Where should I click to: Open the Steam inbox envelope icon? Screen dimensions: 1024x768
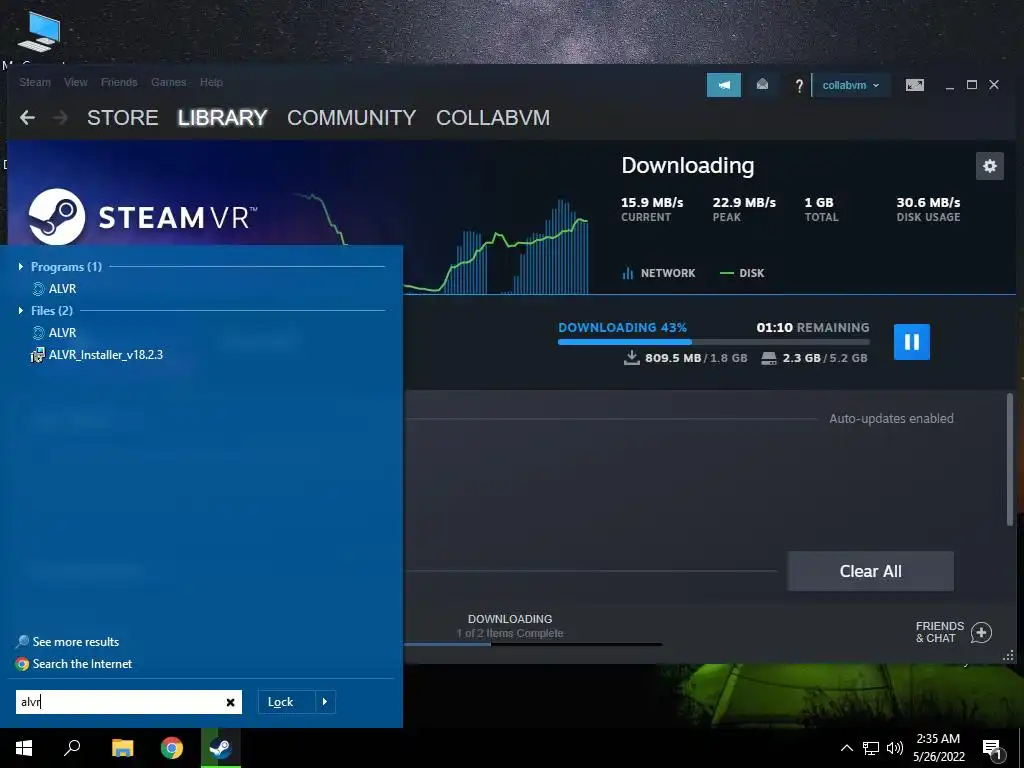[x=762, y=85]
